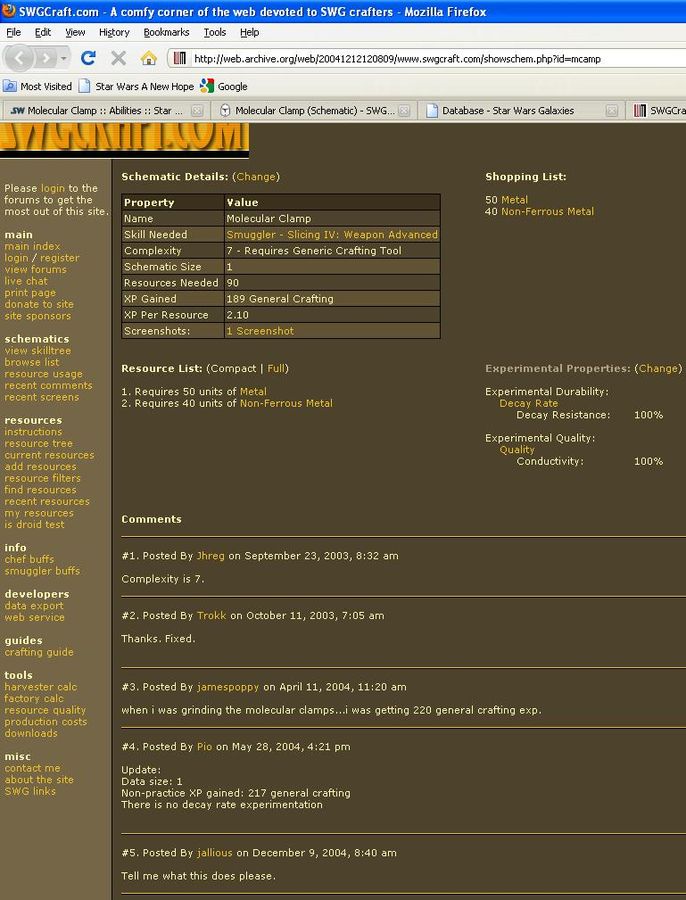Image resolution: width=686 pixels, height=900 pixels.
Task: Go to the Home page icon
Action: point(148,58)
